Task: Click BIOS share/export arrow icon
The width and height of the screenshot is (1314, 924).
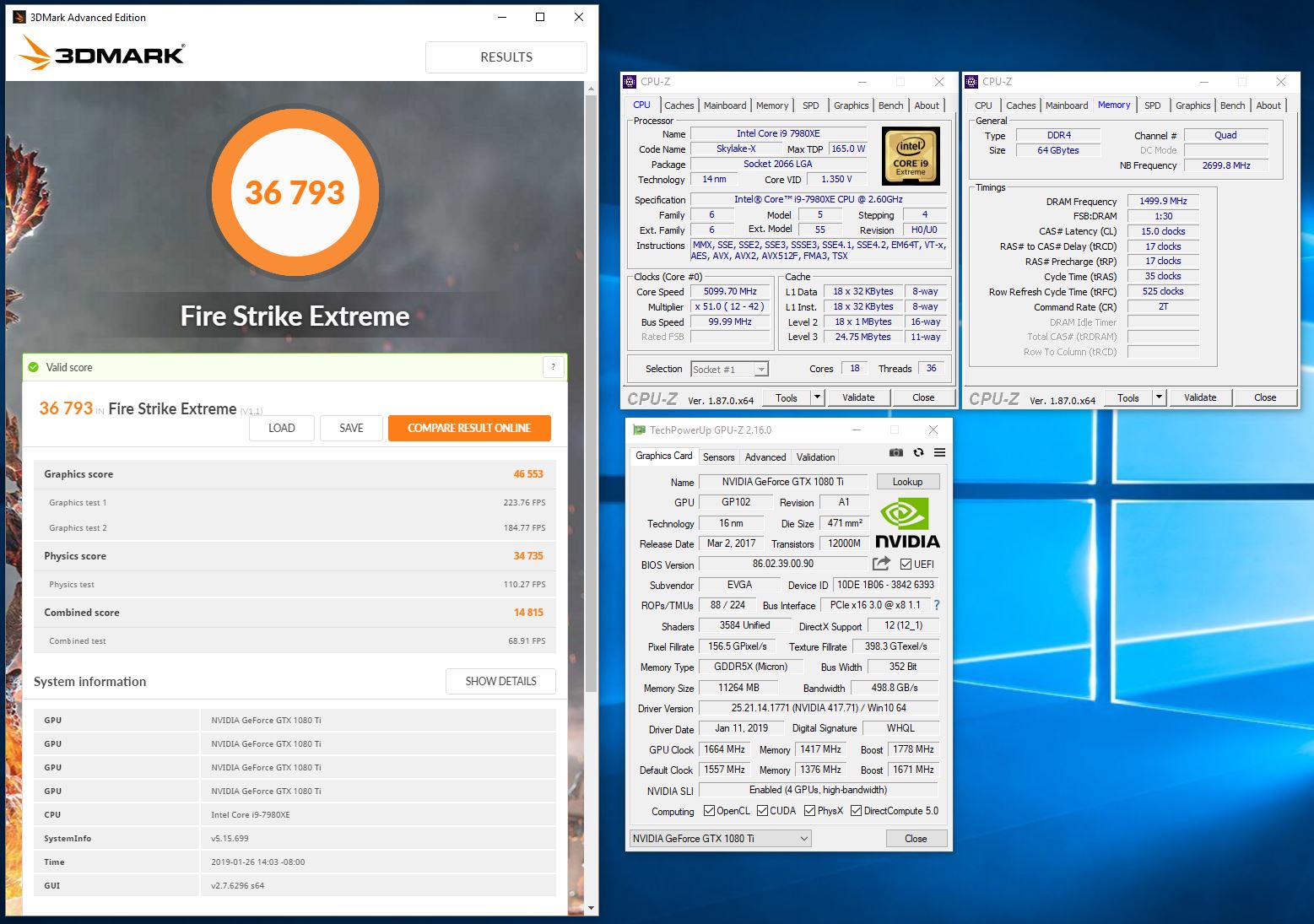Action: click(881, 564)
